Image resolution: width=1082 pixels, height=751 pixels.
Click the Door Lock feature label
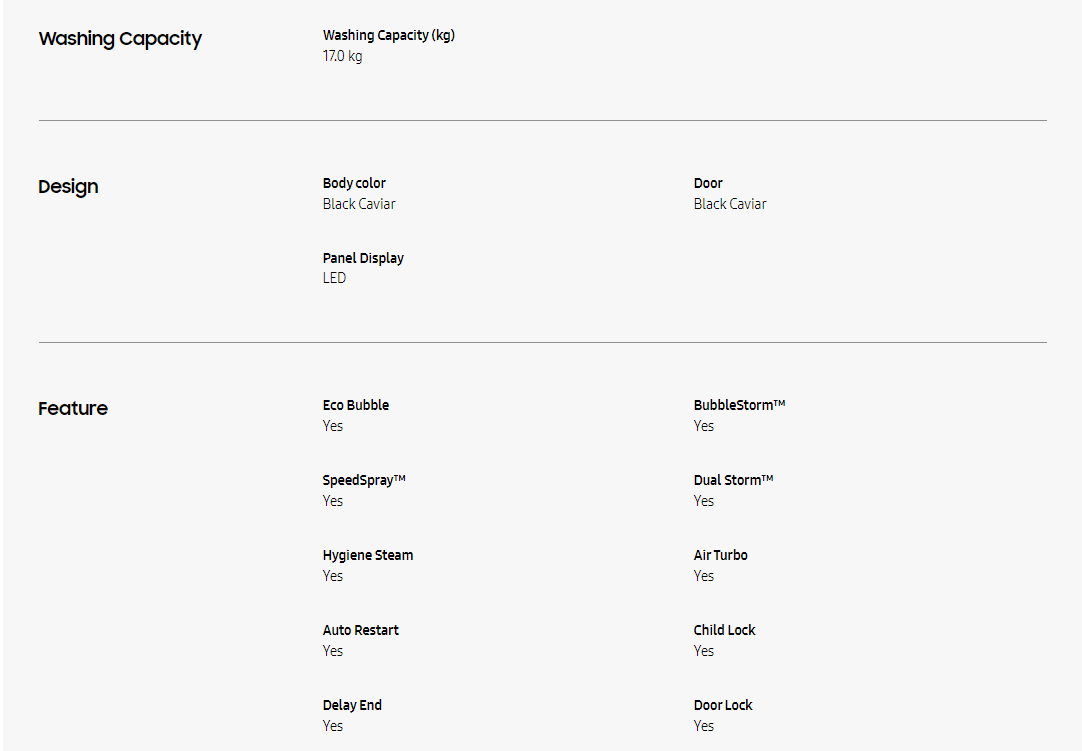click(x=723, y=705)
